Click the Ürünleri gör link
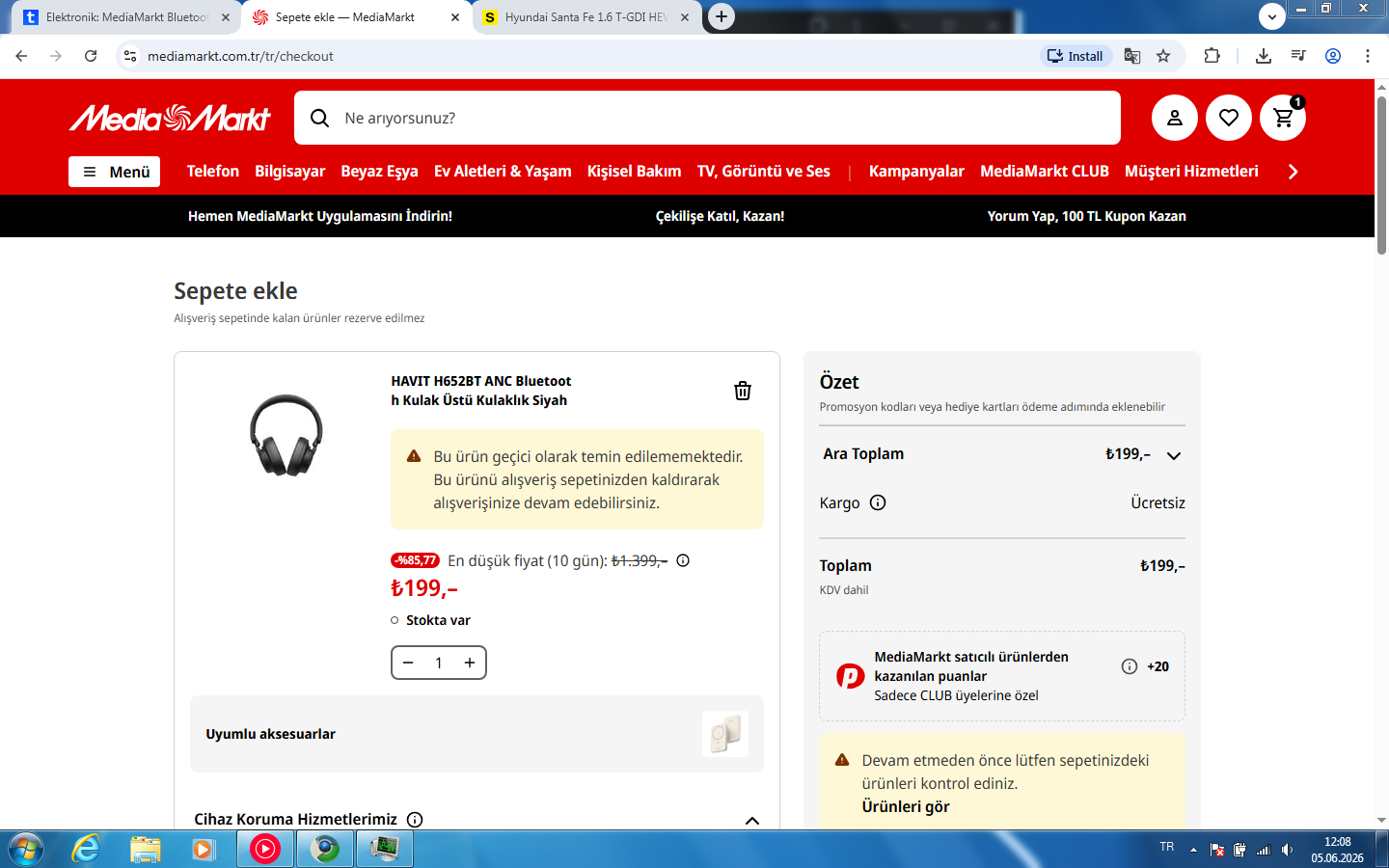 coord(906,806)
